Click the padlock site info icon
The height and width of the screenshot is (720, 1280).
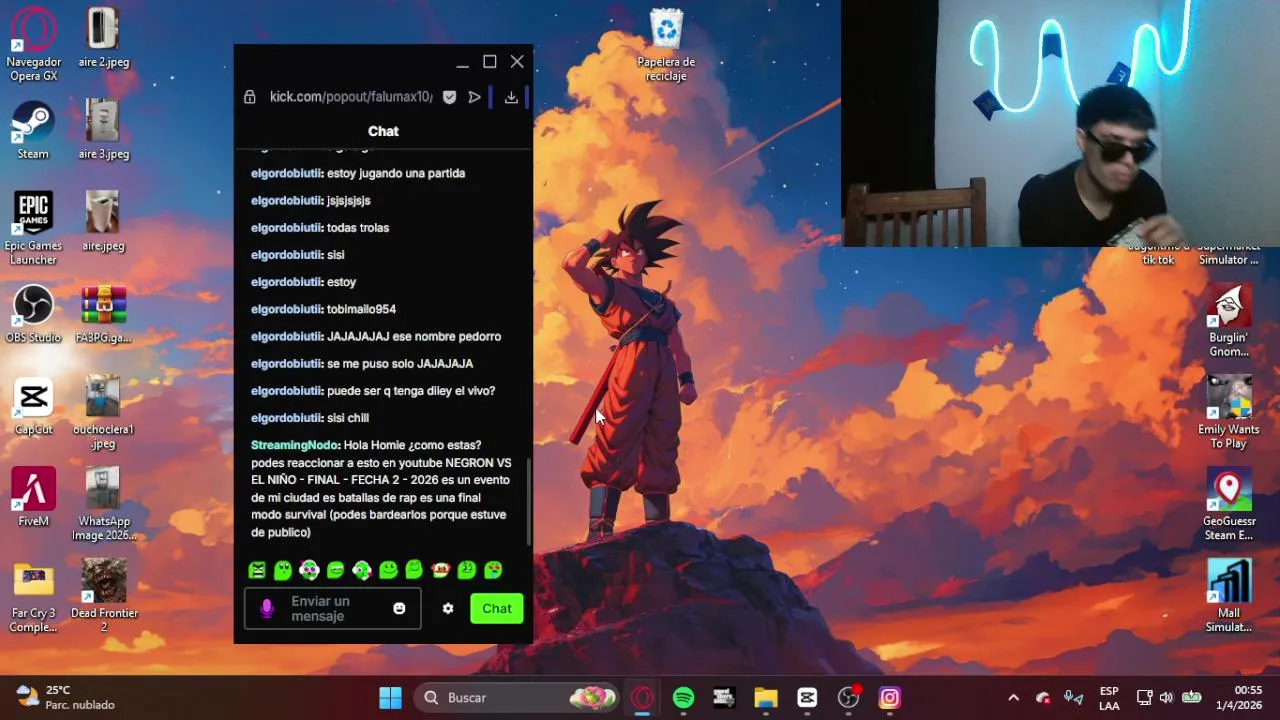tap(249, 97)
